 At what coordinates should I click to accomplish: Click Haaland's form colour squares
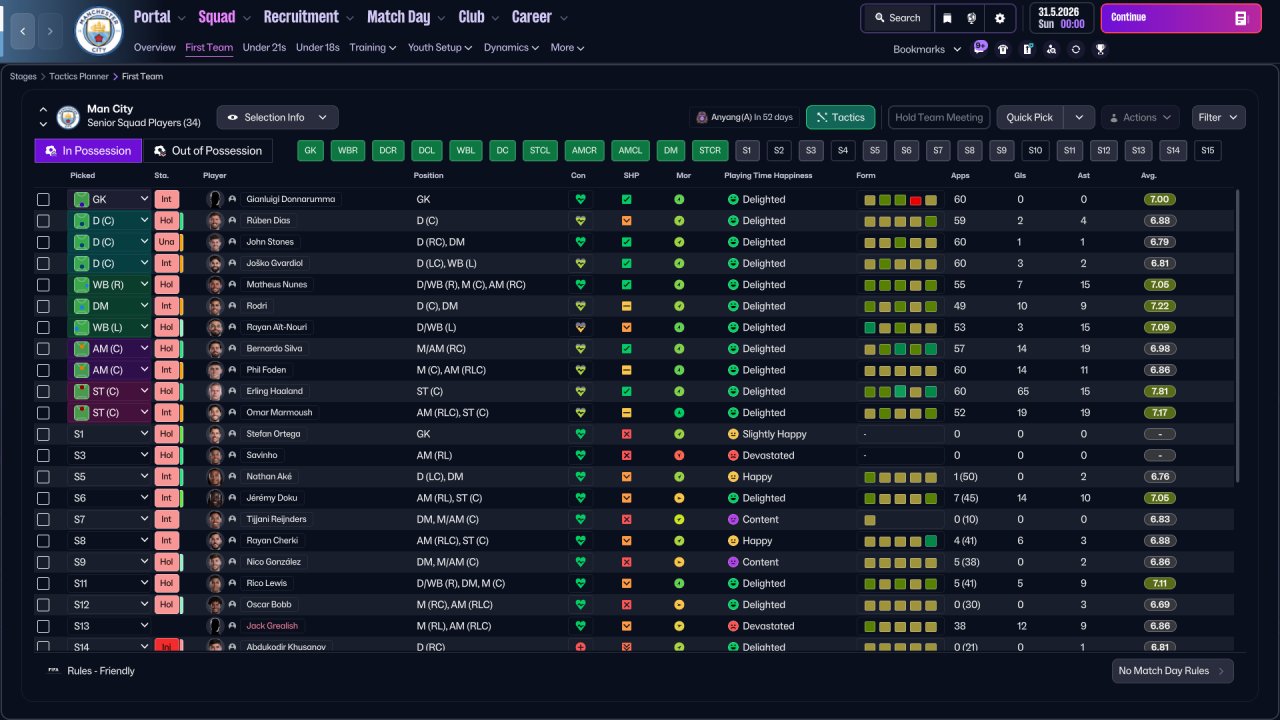(900, 391)
